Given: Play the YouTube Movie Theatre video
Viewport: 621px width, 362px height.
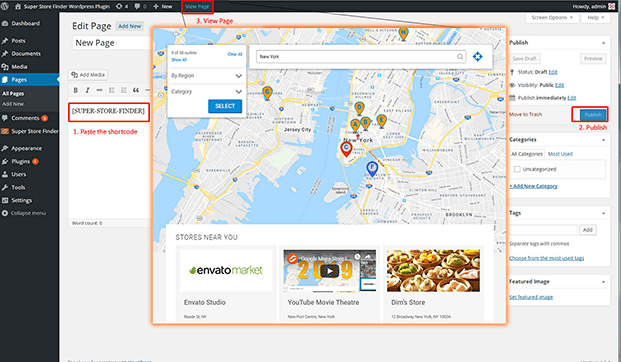Looking at the screenshot, I should pos(330,271).
